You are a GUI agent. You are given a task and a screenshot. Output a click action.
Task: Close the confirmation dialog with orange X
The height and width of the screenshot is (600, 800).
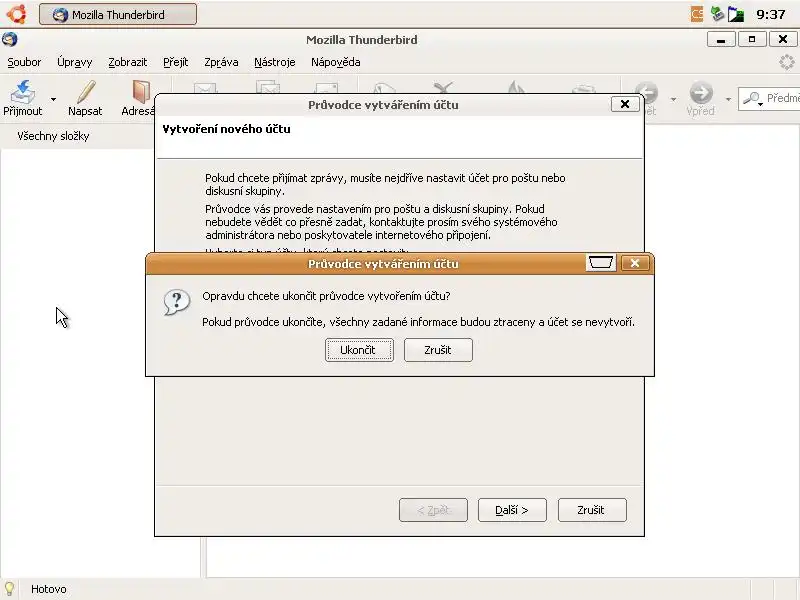[x=635, y=263]
